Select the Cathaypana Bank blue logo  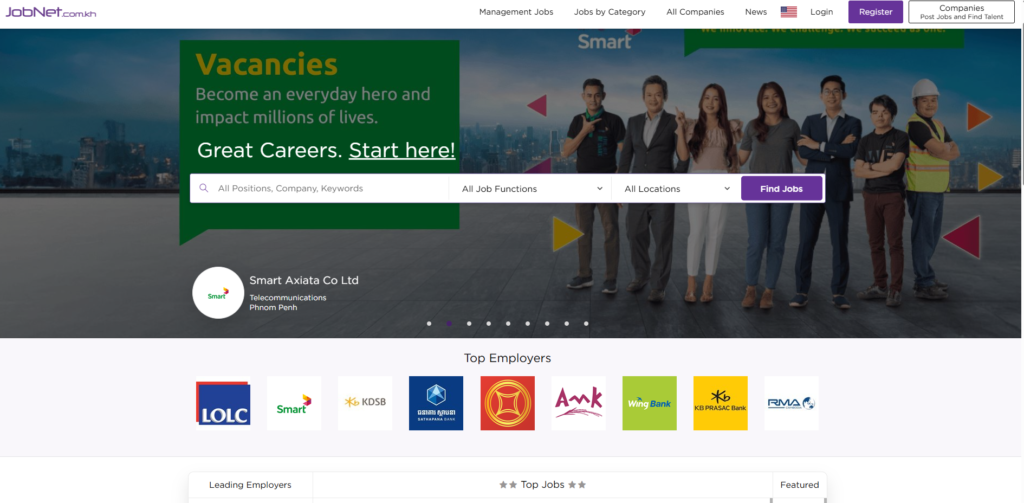(x=436, y=403)
